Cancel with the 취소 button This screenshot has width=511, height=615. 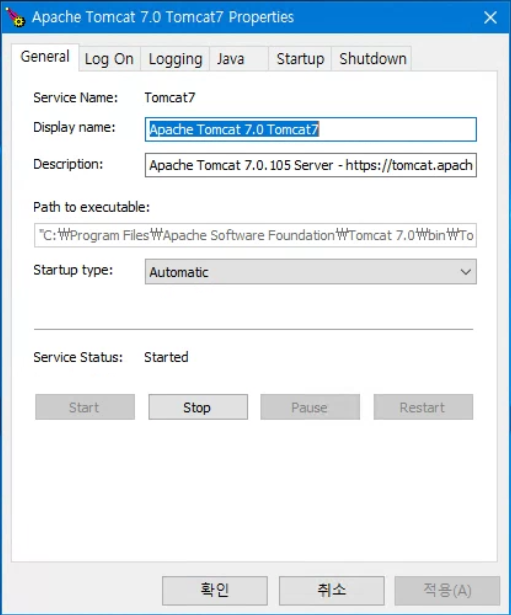tap(332, 590)
